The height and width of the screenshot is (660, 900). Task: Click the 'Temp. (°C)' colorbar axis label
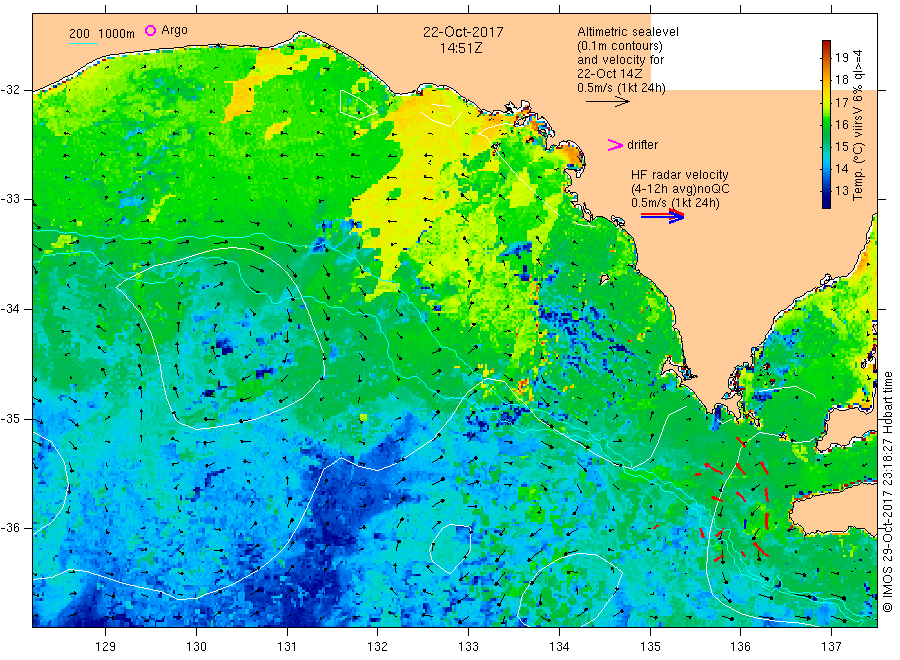point(858,174)
